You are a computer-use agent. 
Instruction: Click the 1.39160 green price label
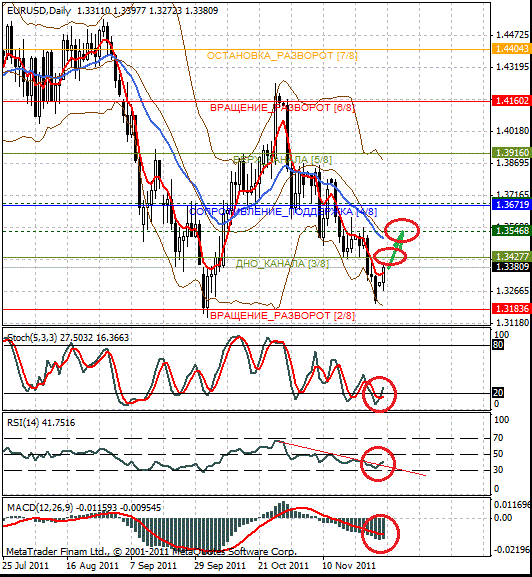511,152
